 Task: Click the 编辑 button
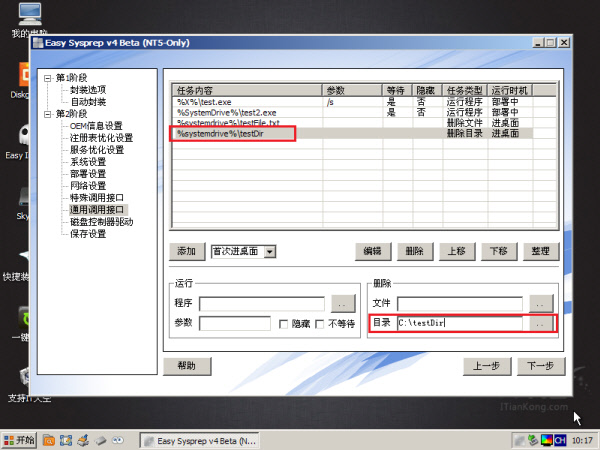[373, 251]
